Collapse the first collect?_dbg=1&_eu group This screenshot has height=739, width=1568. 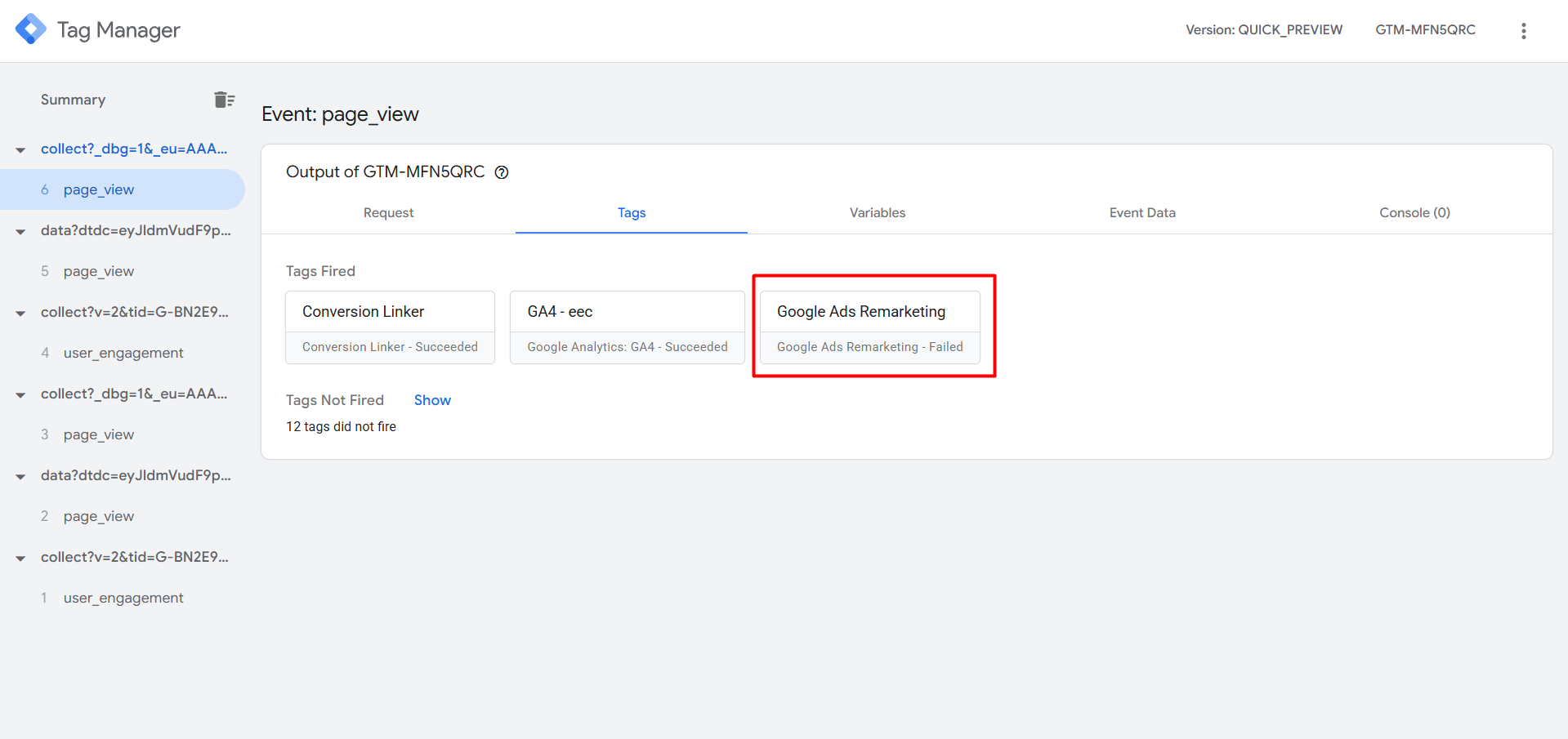[x=20, y=149]
